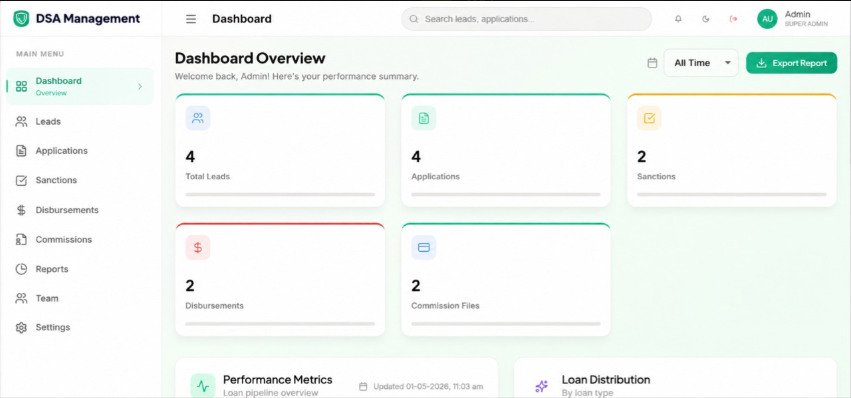This screenshot has width=851, height=398.
Task: Click the Sanctions card label
Action: click(x=656, y=176)
